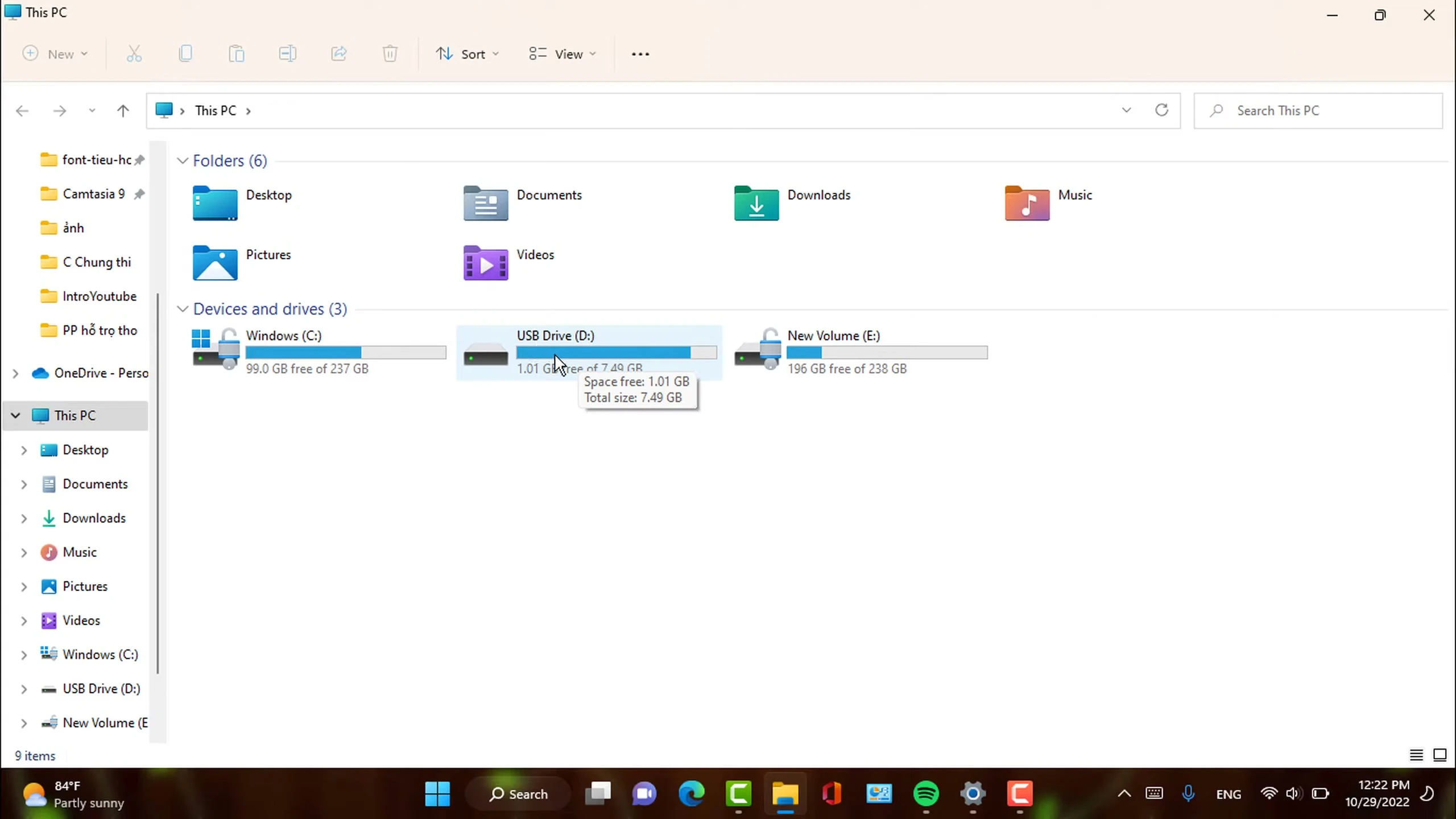Open the View options menu
This screenshot has width=1456, height=819.
[x=562, y=54]
